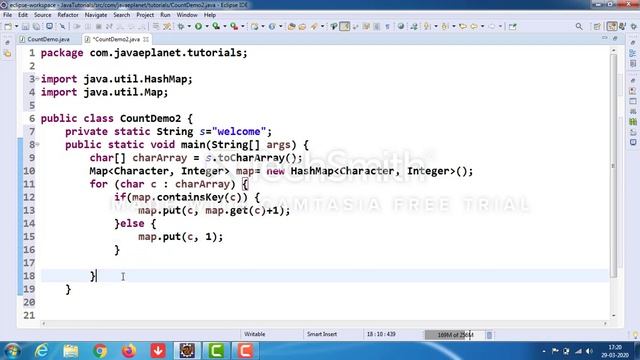Expand the Back history dropdown arrow
Image resolution: width=640 pixels, height=360 pixels.
click(x=482, y=27)
